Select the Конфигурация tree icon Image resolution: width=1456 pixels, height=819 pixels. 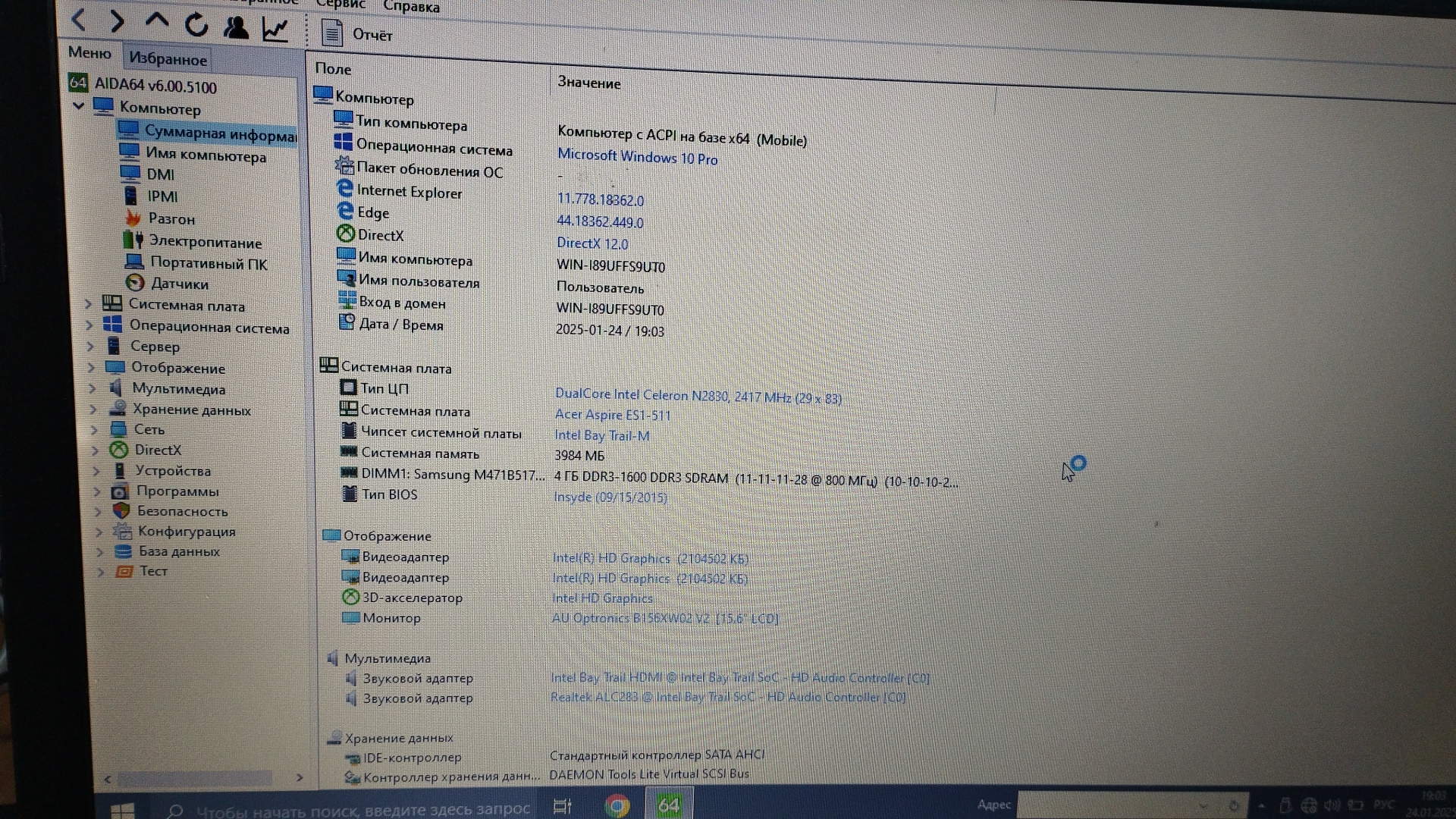coord(122,531)
